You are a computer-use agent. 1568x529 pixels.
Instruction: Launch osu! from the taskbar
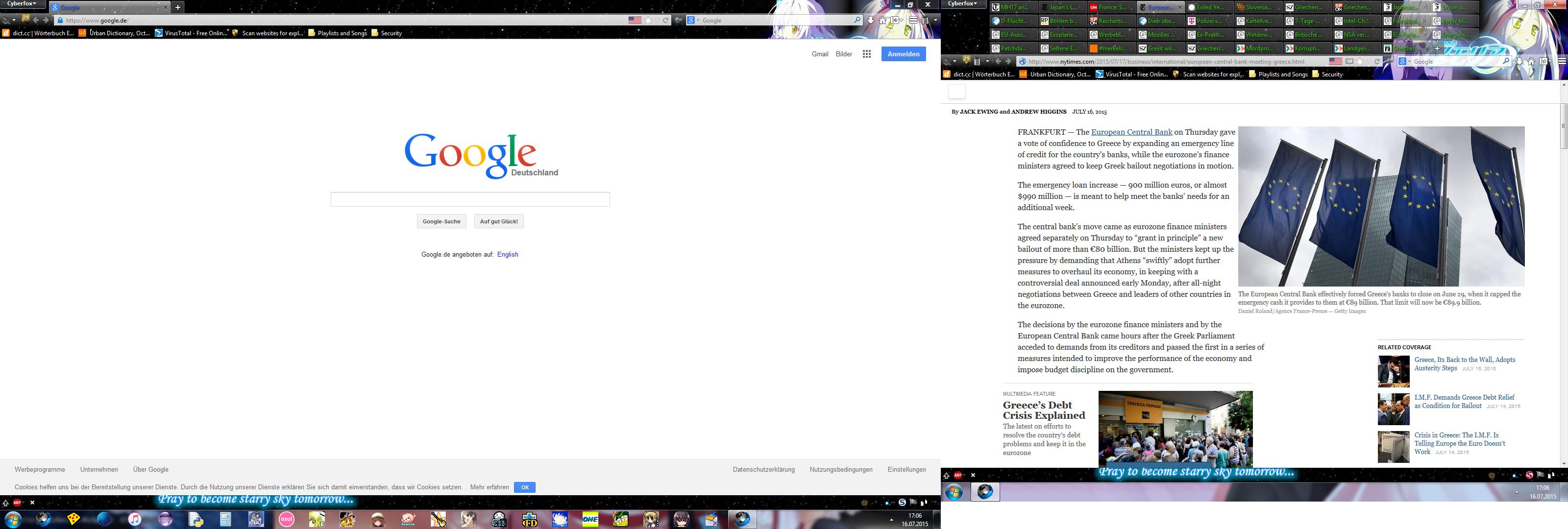click(x=286, y=520)
